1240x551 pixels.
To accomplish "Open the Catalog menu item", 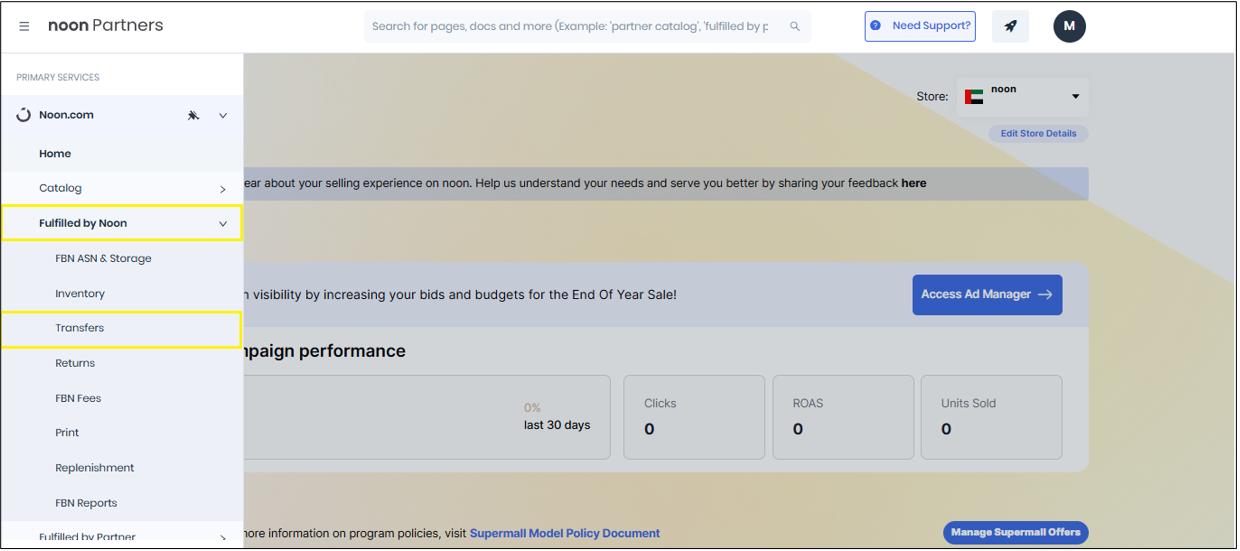I will [60, 188].
